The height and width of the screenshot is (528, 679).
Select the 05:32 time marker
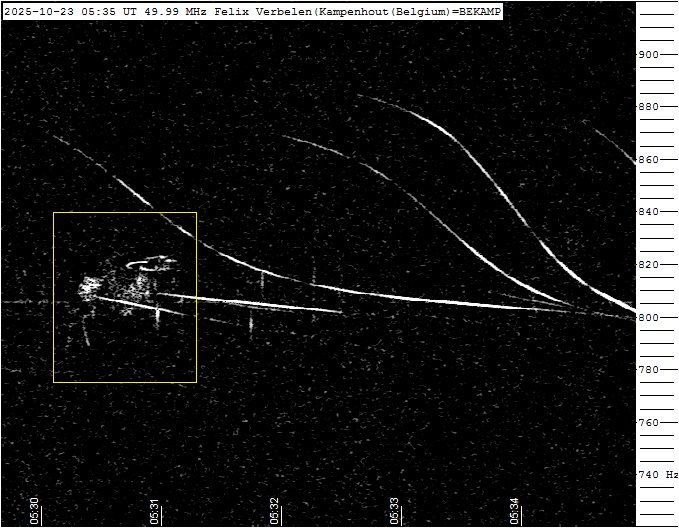(x=275, y=510)
